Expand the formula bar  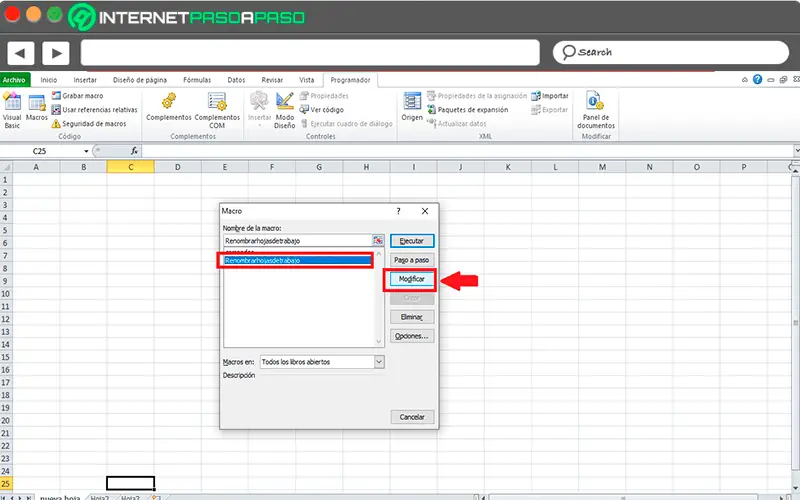coord(796,151)
